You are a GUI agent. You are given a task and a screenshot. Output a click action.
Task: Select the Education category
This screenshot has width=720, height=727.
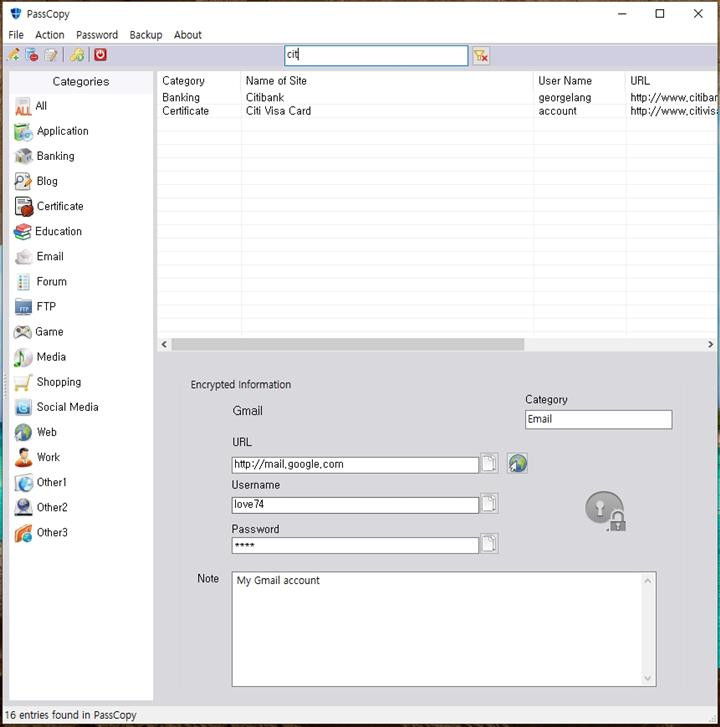(48, 231)
